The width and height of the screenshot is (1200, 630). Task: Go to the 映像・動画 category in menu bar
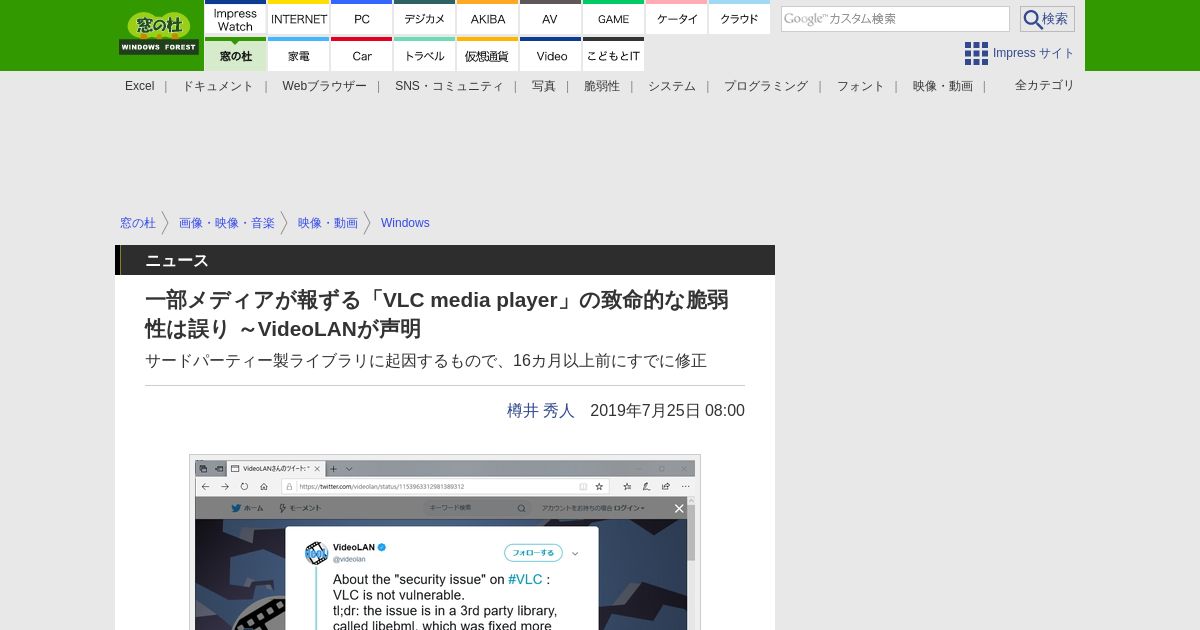(x=943, y=86)
